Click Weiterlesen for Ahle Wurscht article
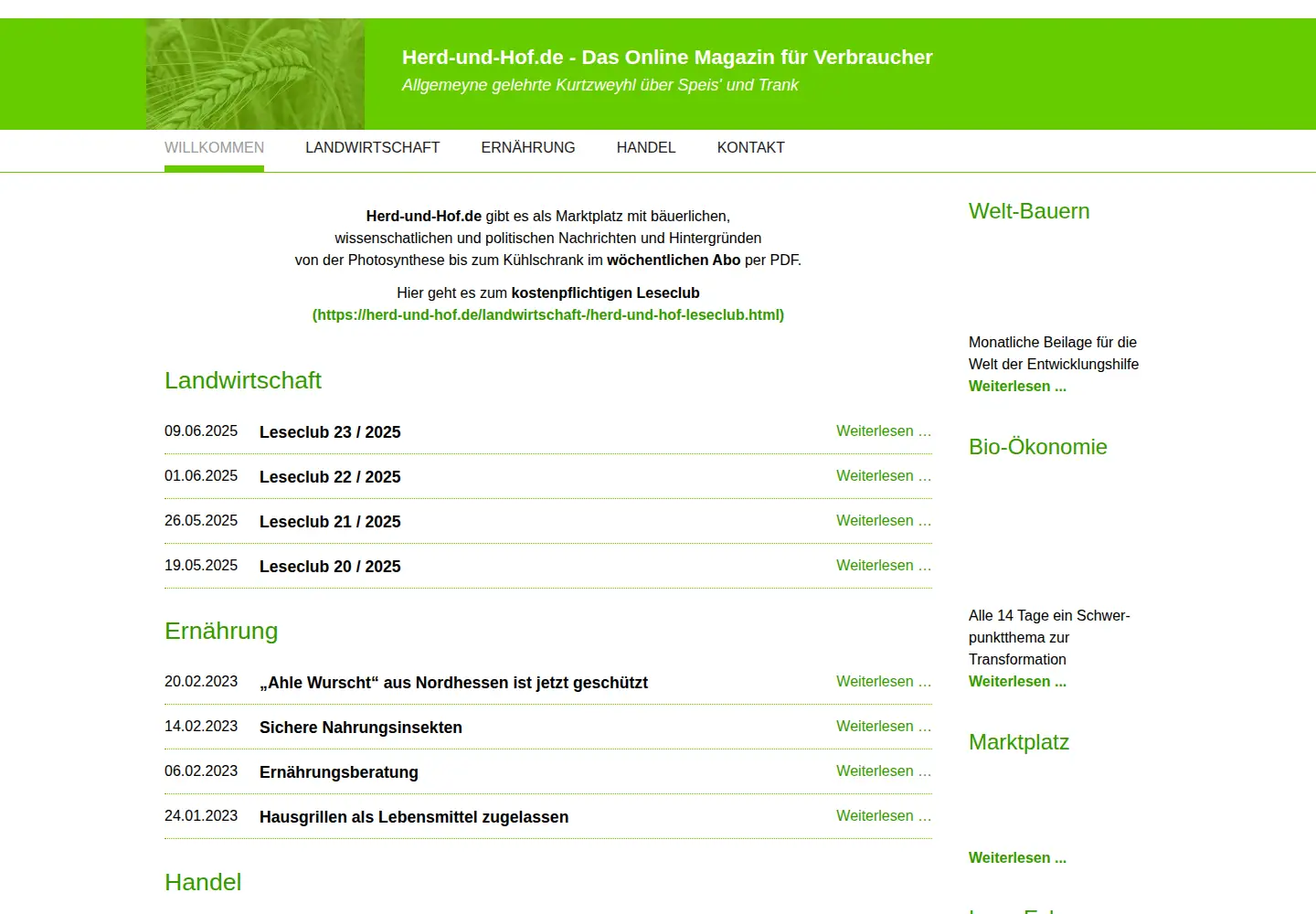This screenshot has width=1316, height=914. [884, 682]
